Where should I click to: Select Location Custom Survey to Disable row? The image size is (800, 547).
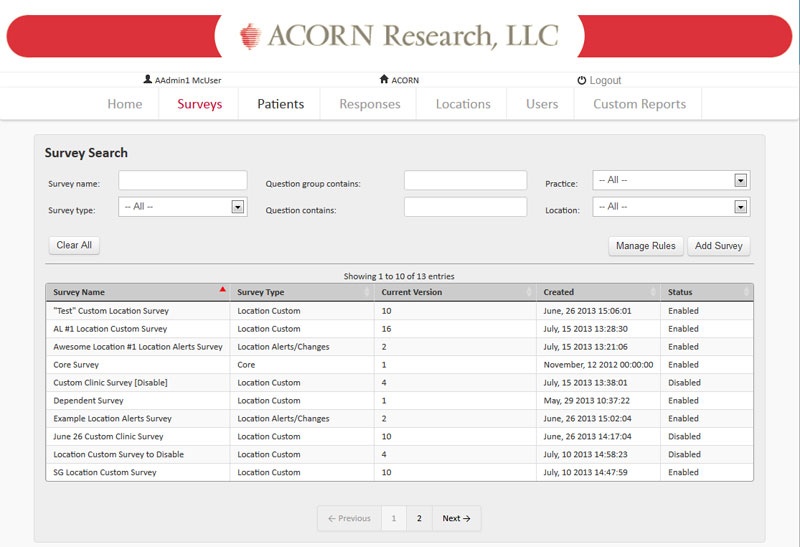399,454
